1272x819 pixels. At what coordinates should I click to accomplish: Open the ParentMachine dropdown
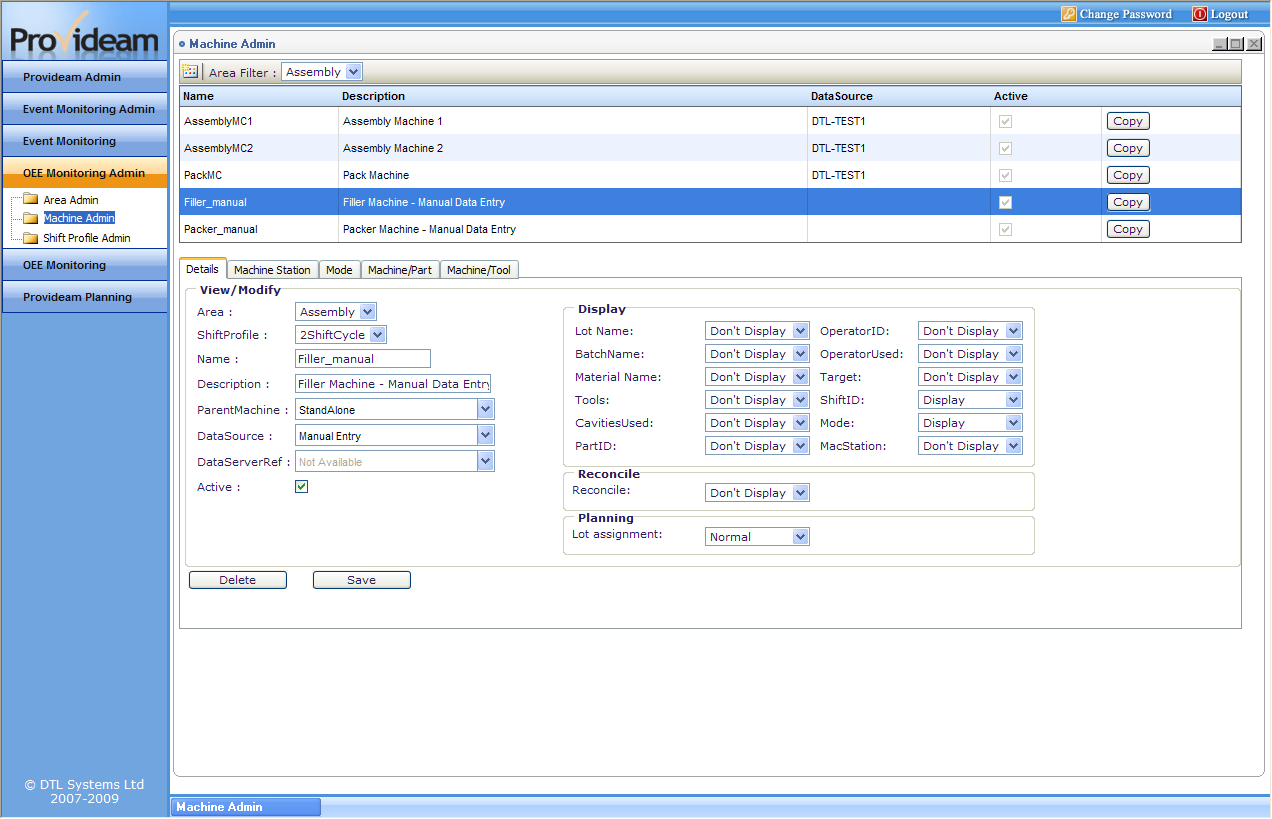click(395, 410)
